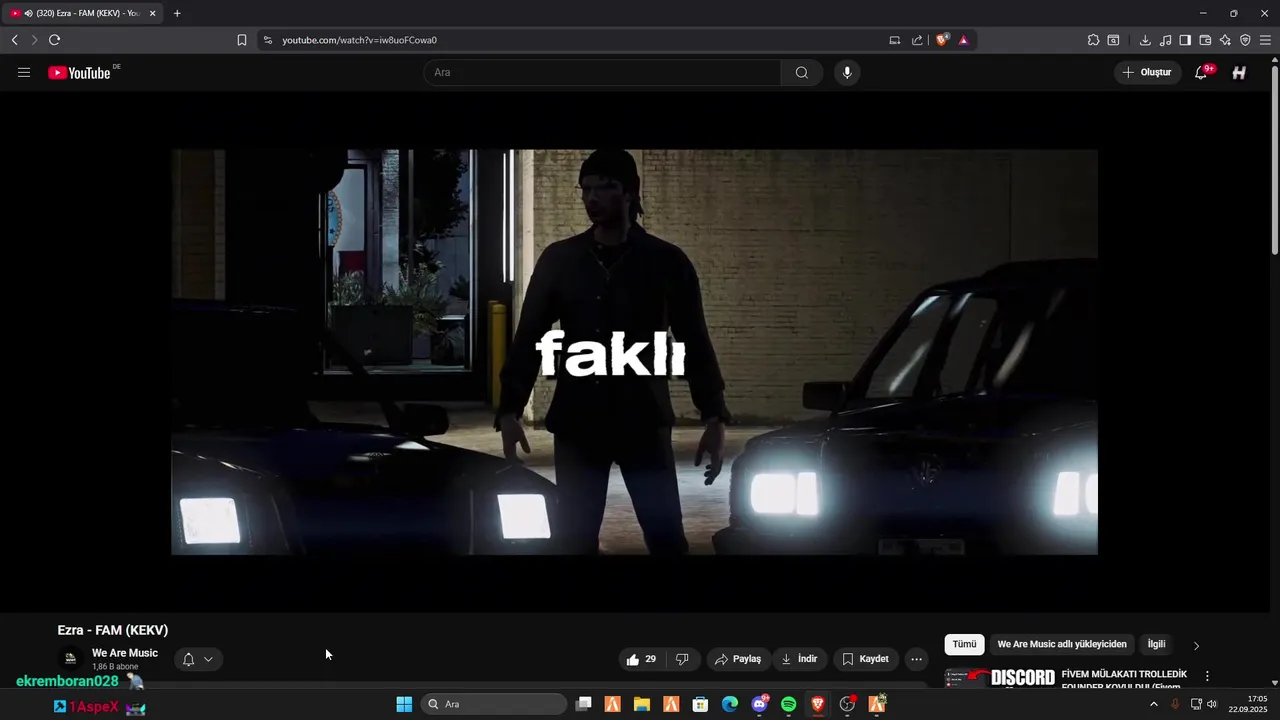Click the İndir download button
This screenshot has height=720, width=1280.
pyautogui.click(x=799, y=659)
